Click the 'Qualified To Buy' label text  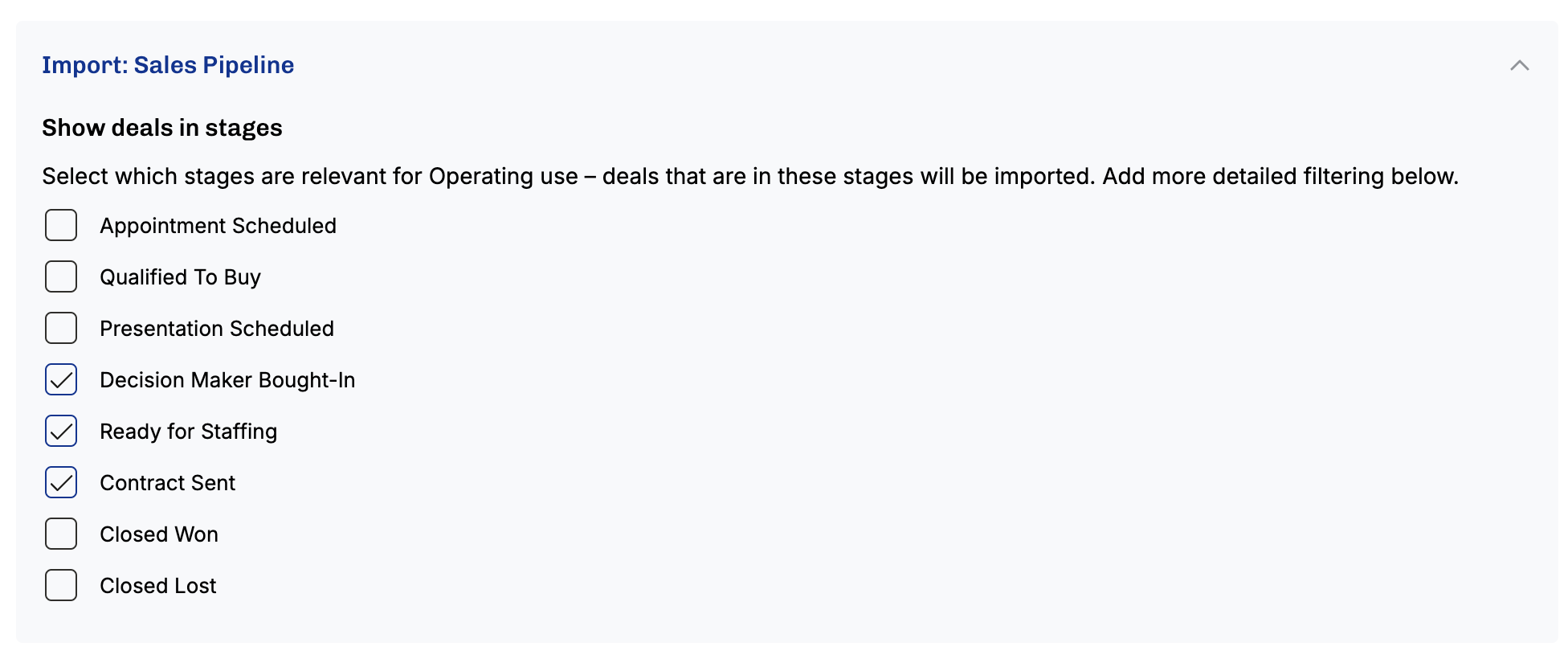(x=180, y=277)
